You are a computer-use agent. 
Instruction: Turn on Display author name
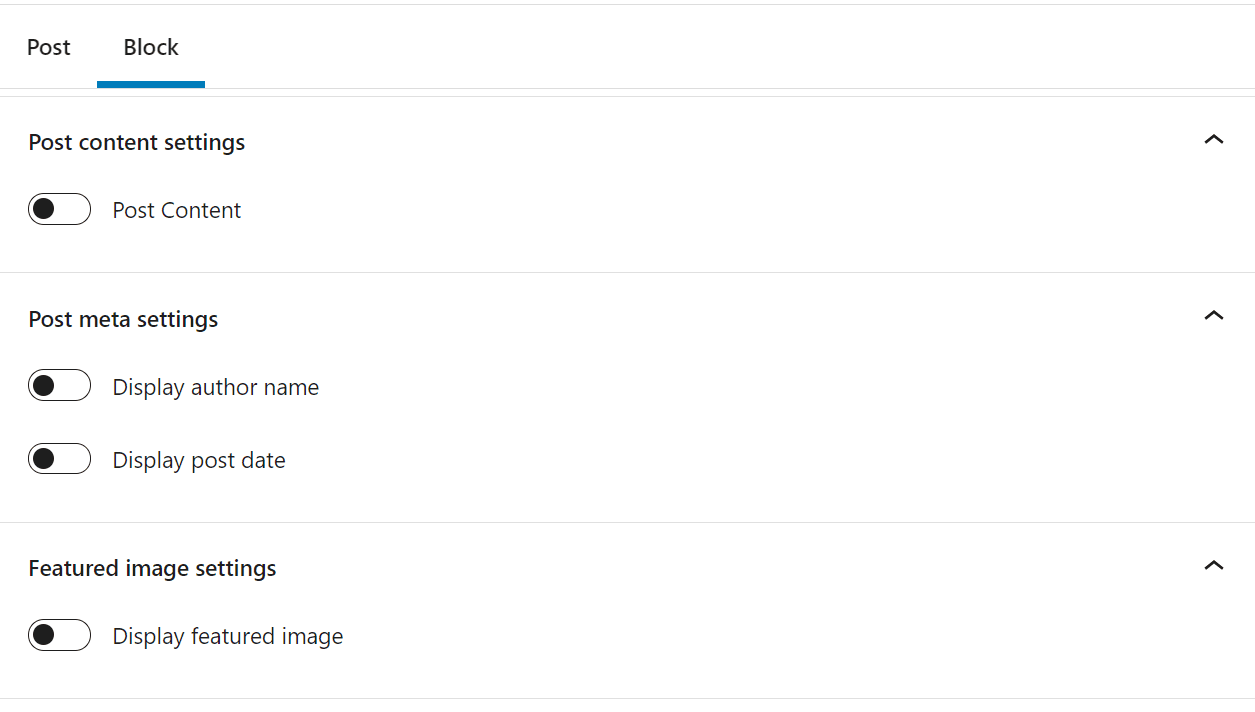tap(59, 385)
